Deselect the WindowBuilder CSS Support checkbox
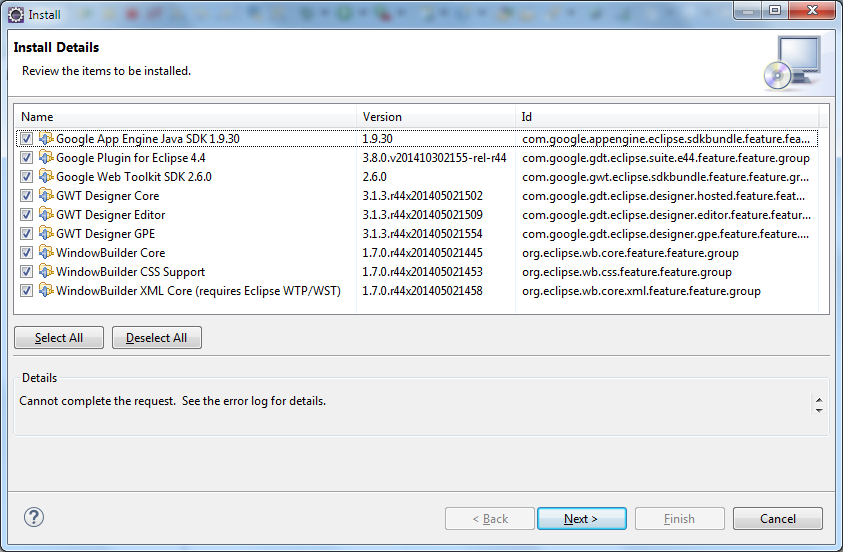The height and width of the screenshot is (552, 843). (26, 271)
